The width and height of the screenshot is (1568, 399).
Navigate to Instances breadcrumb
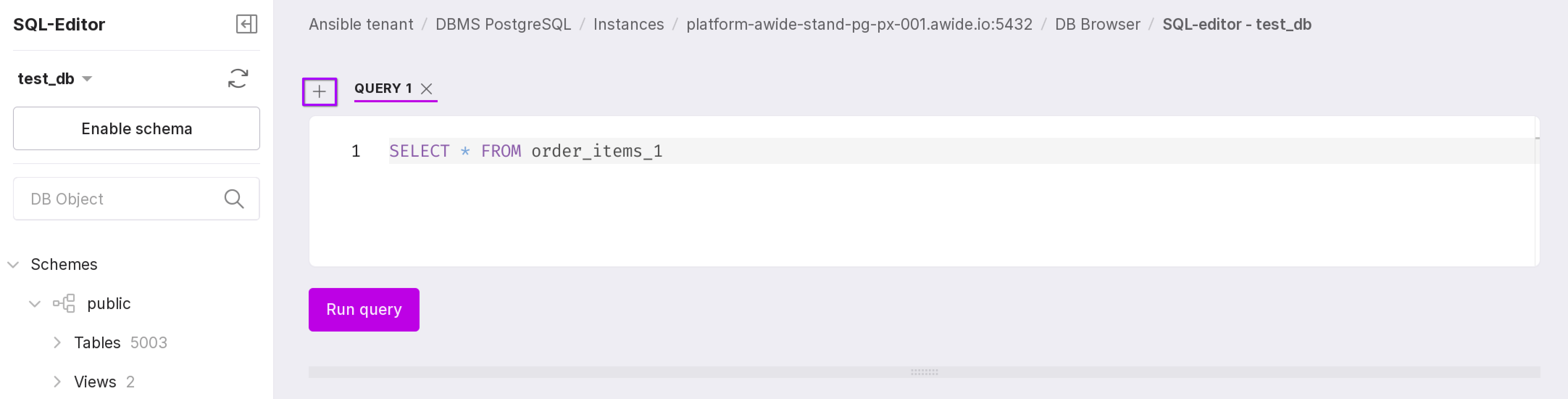[628, 24]
